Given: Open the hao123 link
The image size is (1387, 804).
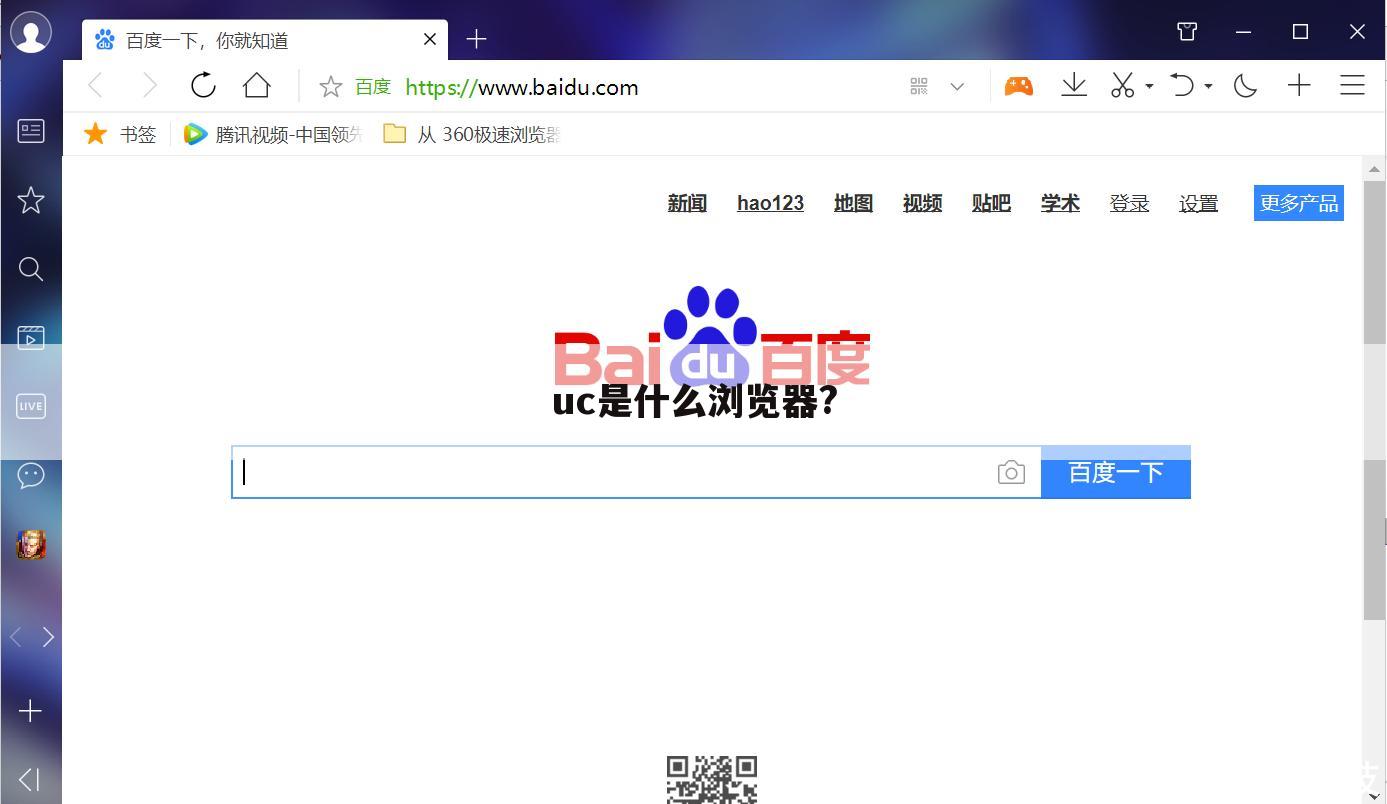Looking at the screenshot, I should tap(770, 203).
